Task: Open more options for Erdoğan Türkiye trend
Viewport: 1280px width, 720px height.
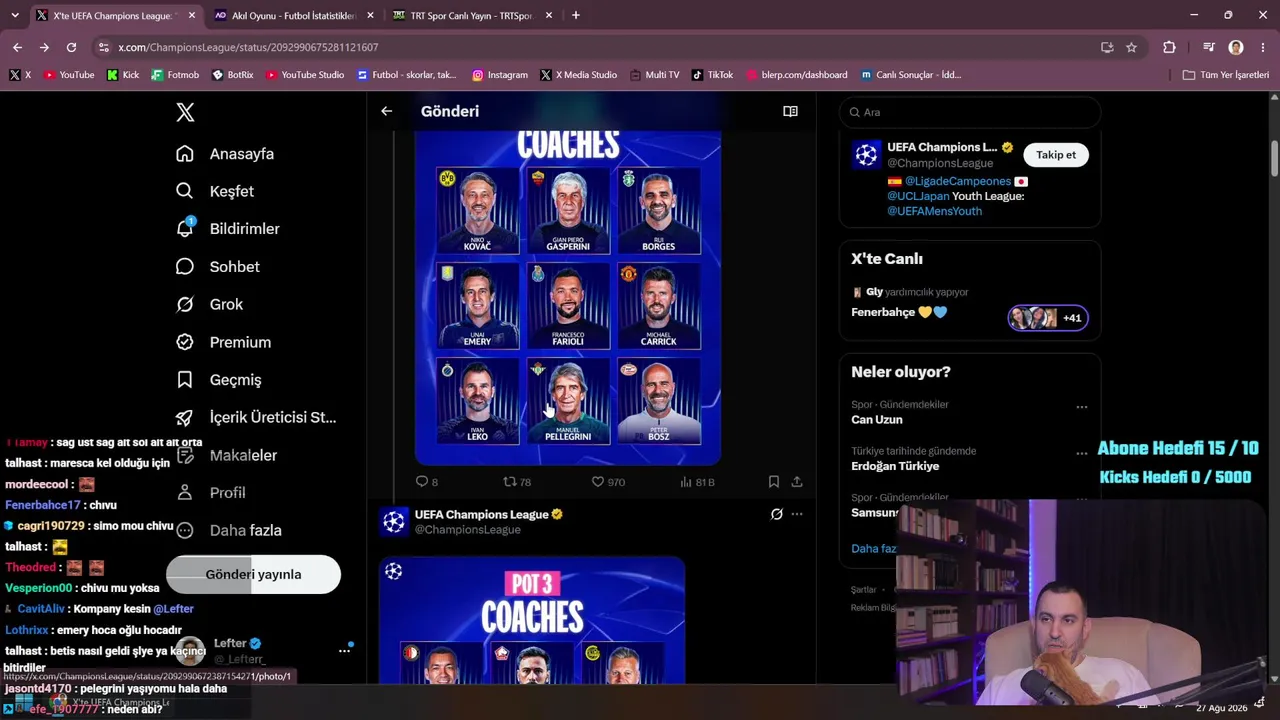Action: point(1081,453)
